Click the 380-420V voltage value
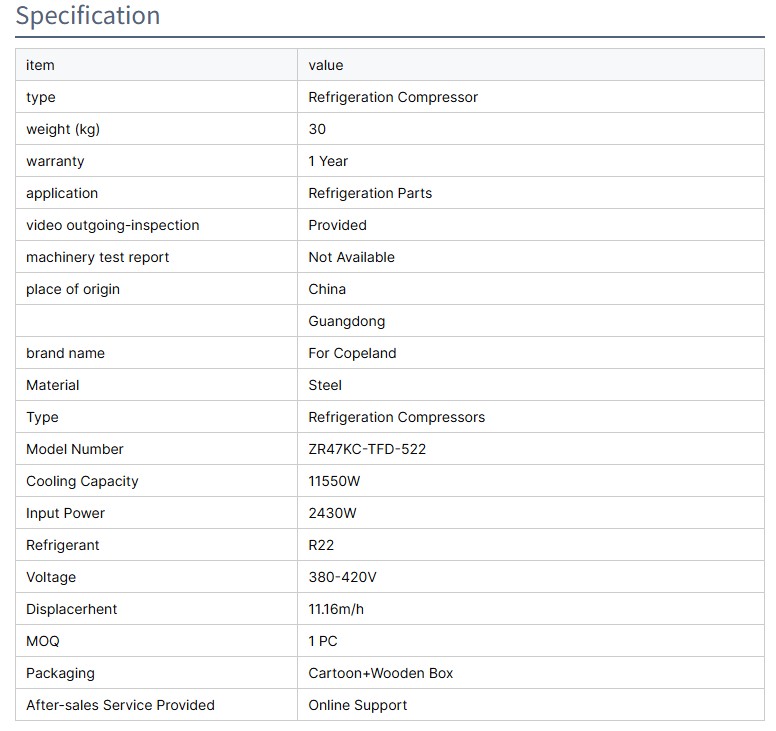Image resolution: width=776 pixels, height=731 pixels. 342,577
